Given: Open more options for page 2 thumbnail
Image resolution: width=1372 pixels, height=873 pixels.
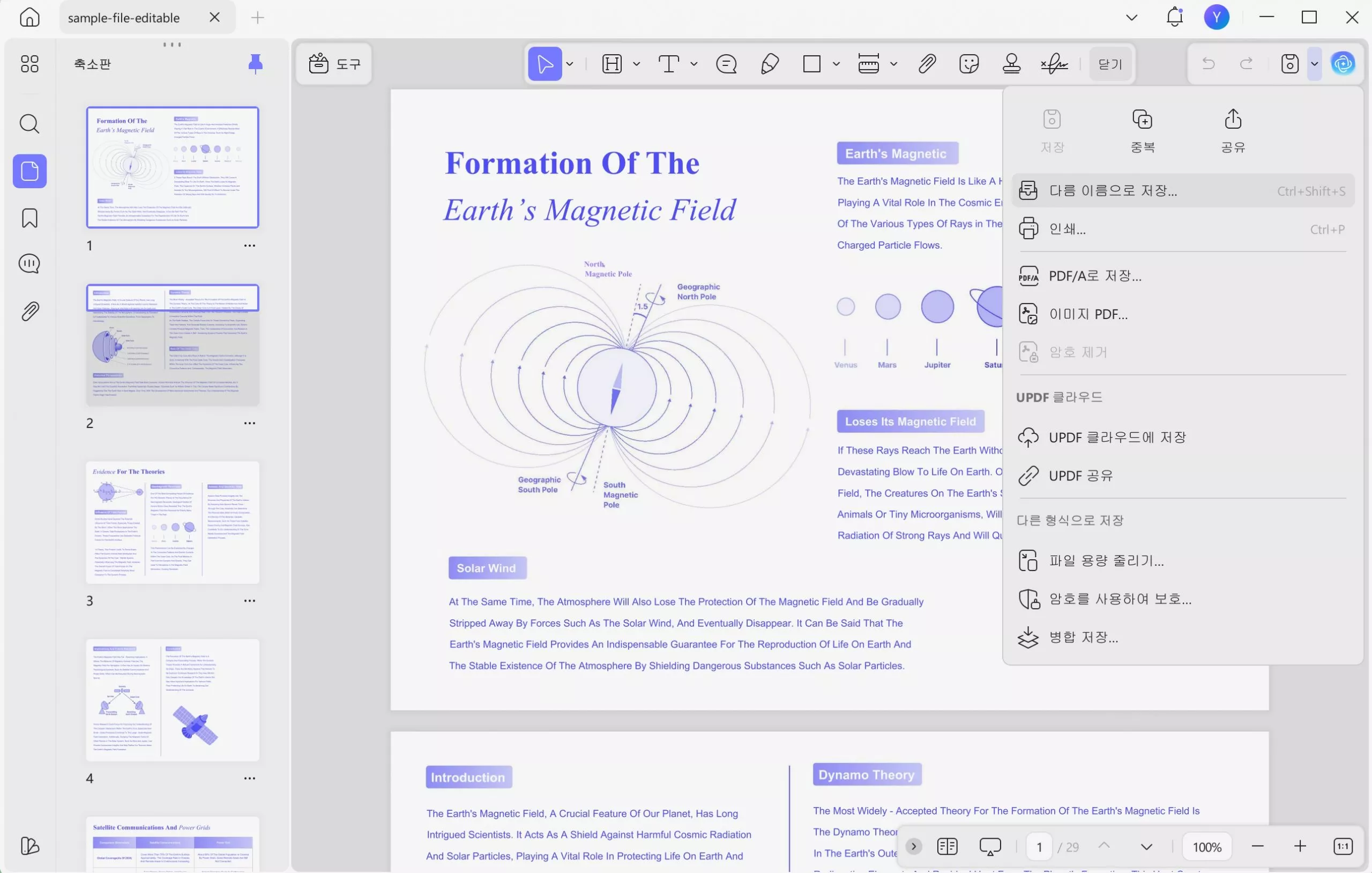Looking at the screenshot, I should (x=250, y=423).
